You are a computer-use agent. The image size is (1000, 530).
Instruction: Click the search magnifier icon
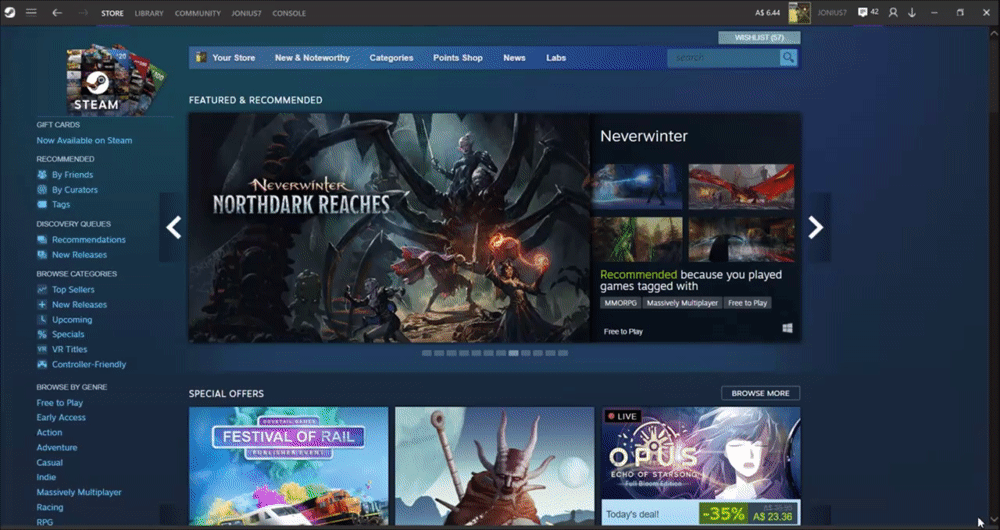coord(789,57)
